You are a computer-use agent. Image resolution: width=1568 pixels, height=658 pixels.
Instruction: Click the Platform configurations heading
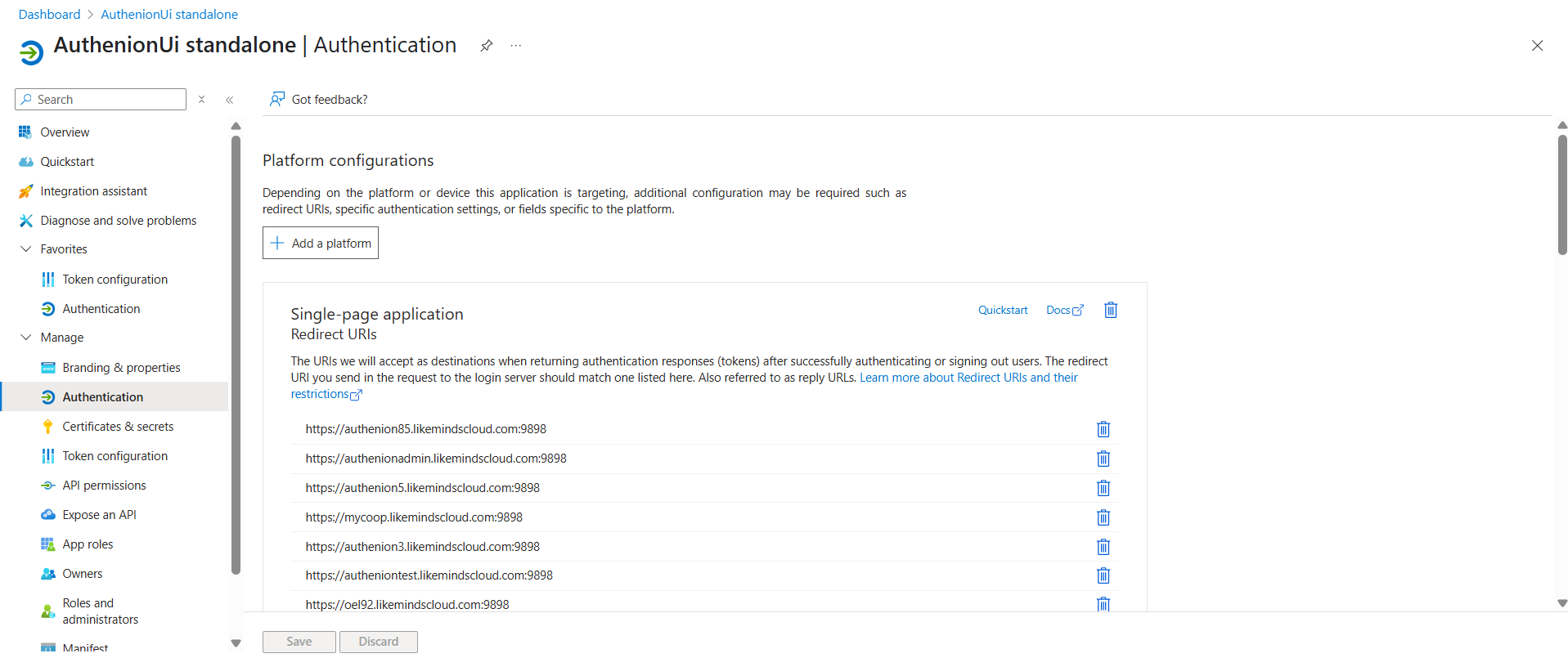coord(348,161)
